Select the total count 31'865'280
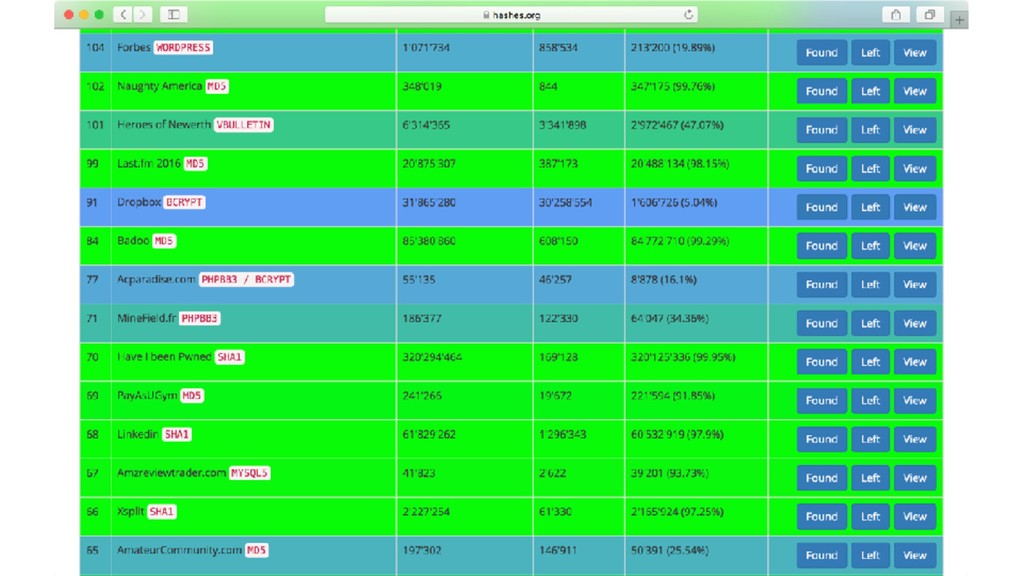Viewport: 1024px width, 576px height. click(429, 202)
